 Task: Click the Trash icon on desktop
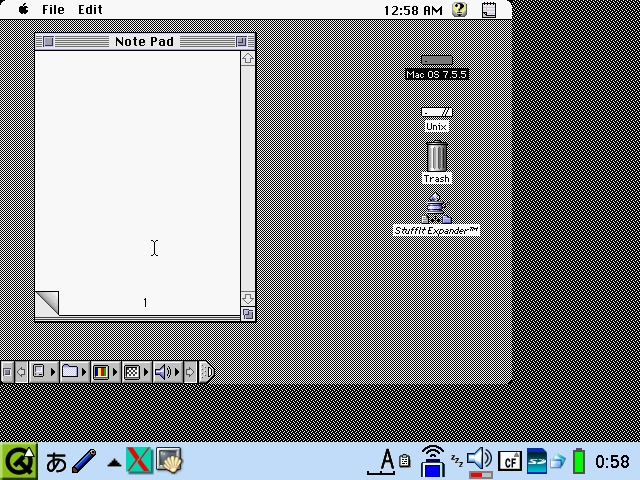pos(437,158)
